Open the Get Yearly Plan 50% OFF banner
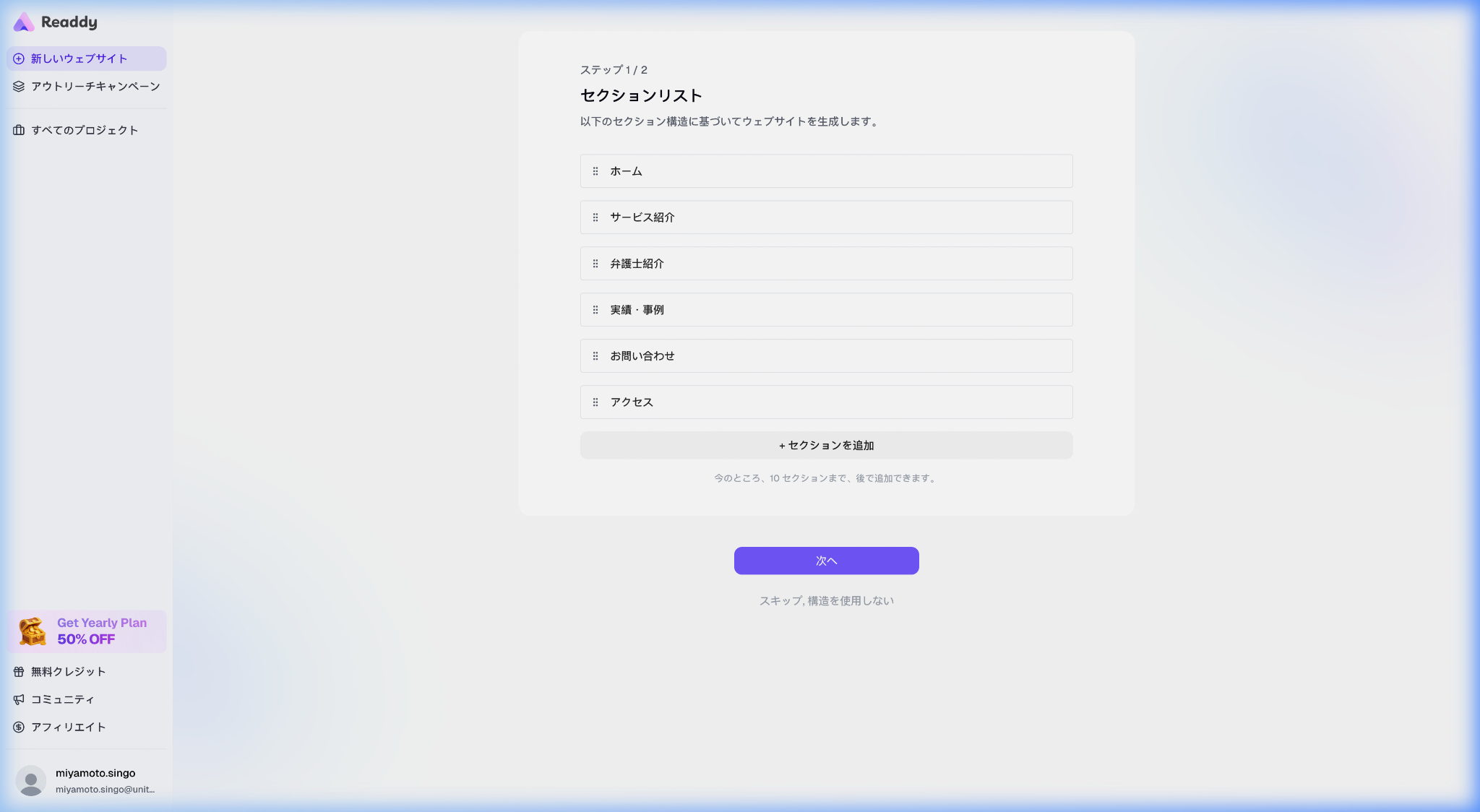Viewport: 1480px width, 812px height. tap(87, 631)
